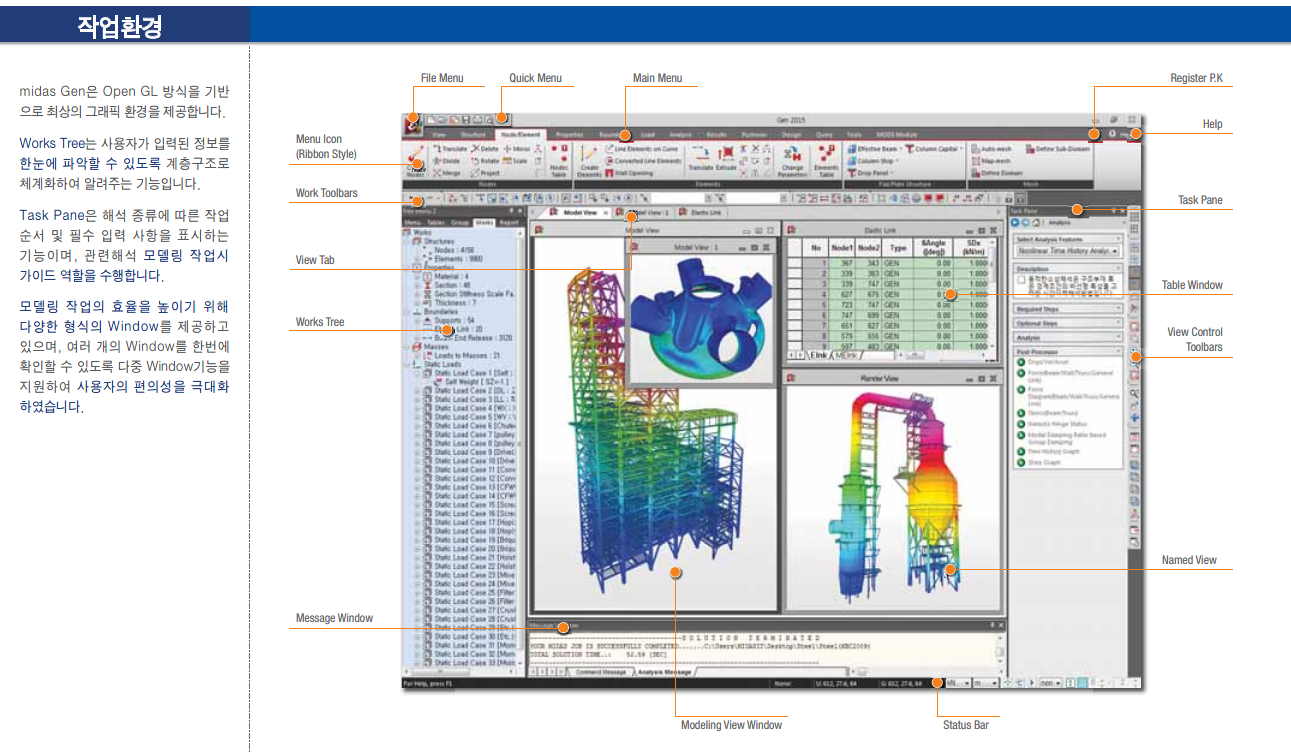Click the Change Parameters ribbon icon
The image size is (1291, 752).
click(x=792, y=161)
